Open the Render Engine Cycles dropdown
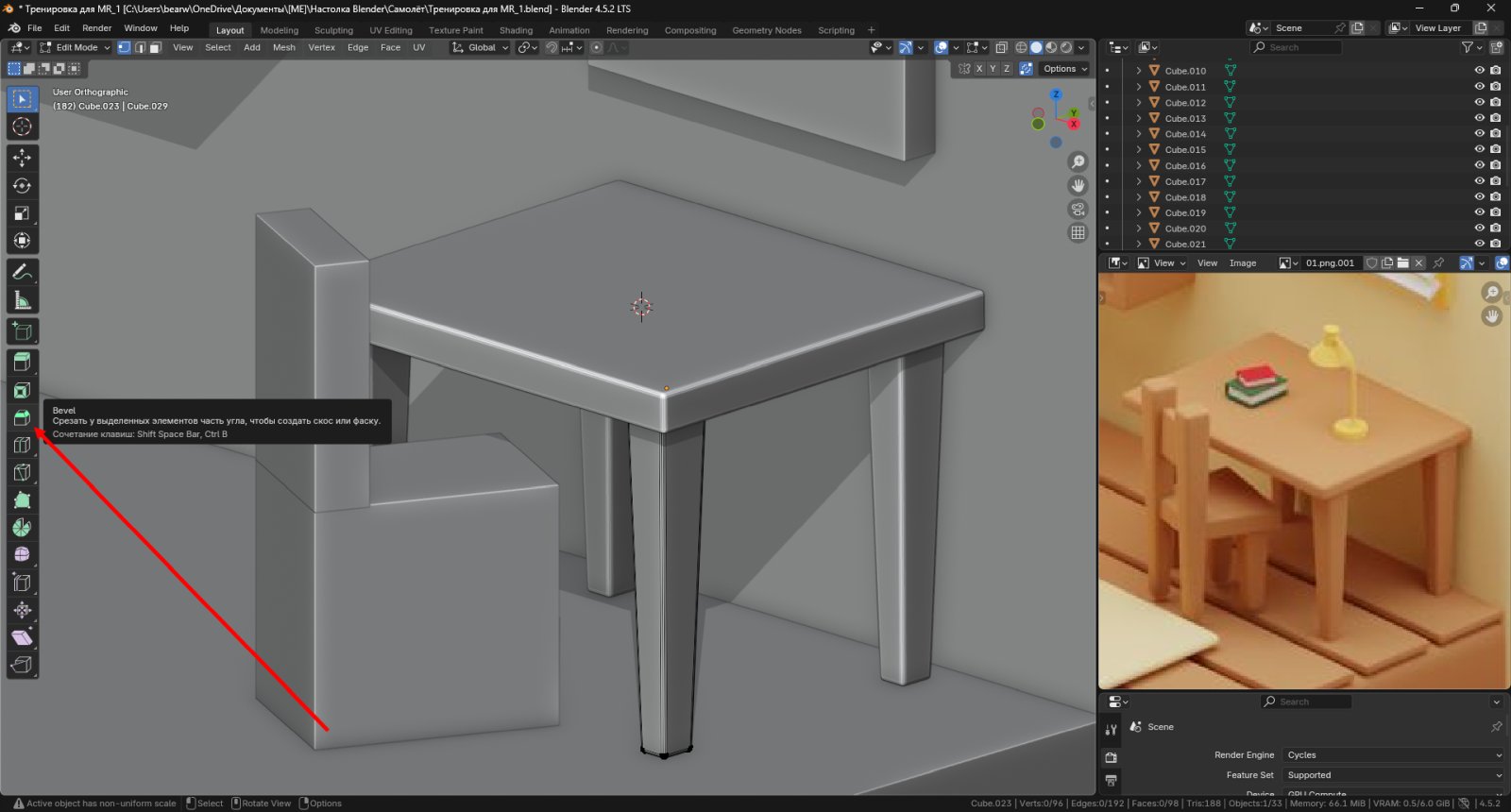This screenshot has width=1511, height=812. click(x=1393, y=755)
